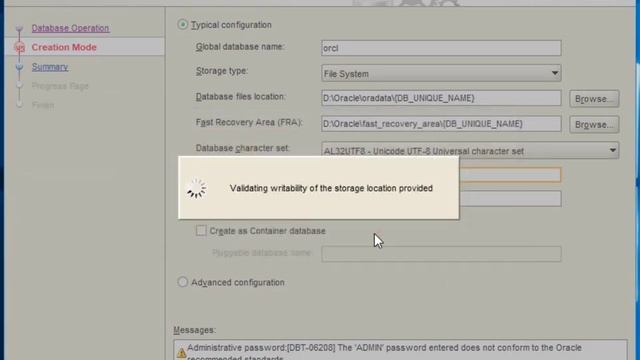Click the Database Operation step marker icon
640x360 pixels.
click(19, 28)
